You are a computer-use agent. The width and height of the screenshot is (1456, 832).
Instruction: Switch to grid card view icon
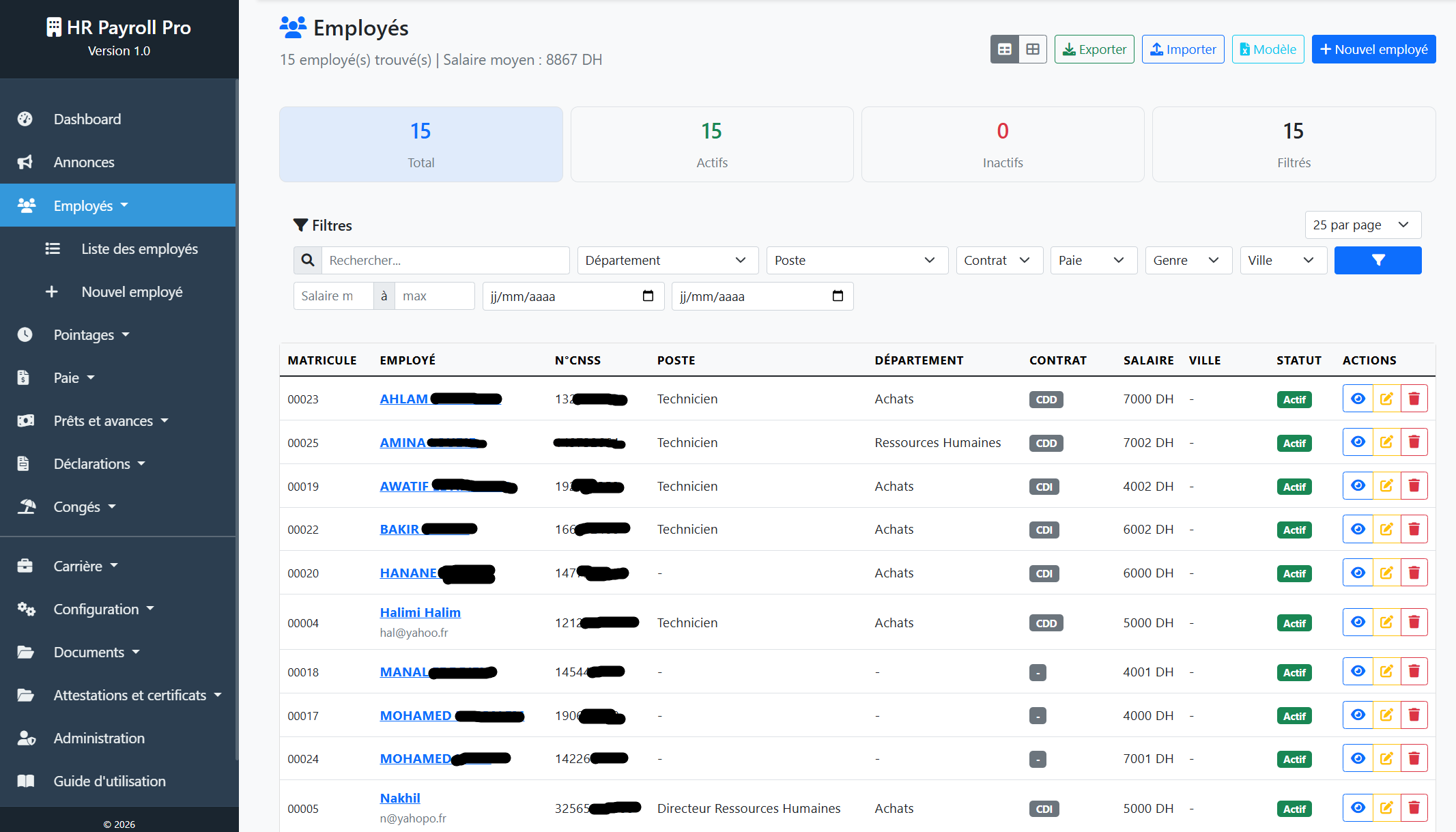click(x=1033, y=49)
